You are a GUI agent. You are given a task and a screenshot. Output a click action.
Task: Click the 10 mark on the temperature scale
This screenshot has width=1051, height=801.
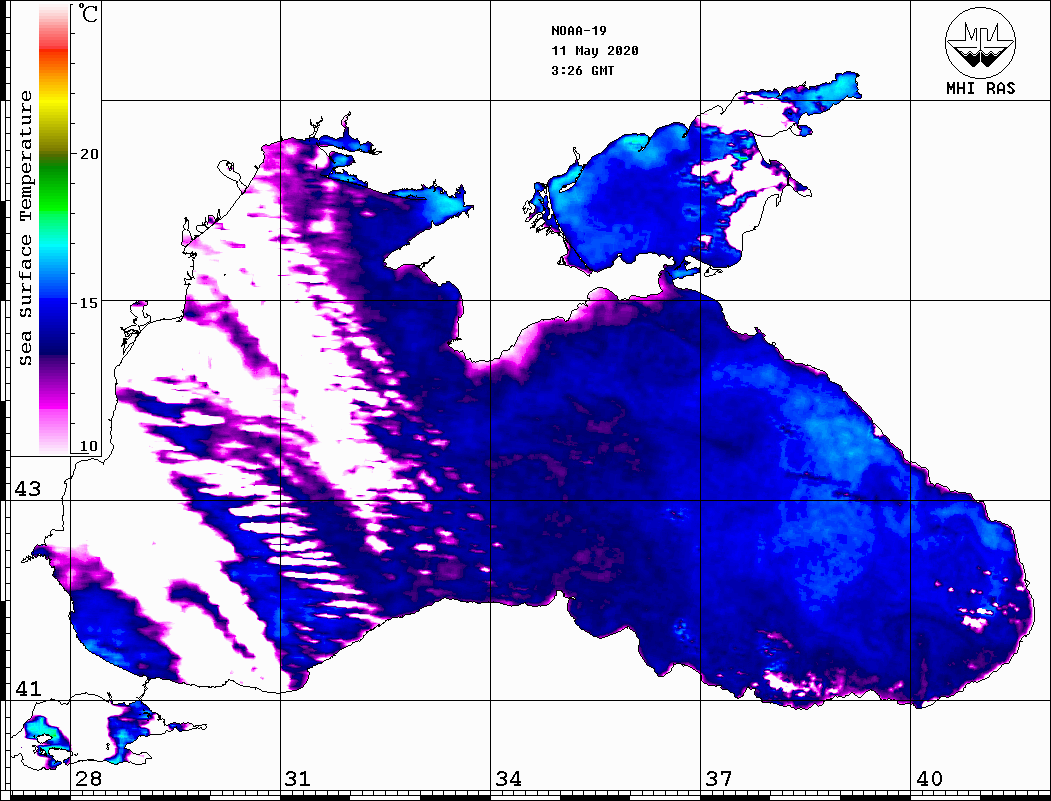[x=90, y=446]
